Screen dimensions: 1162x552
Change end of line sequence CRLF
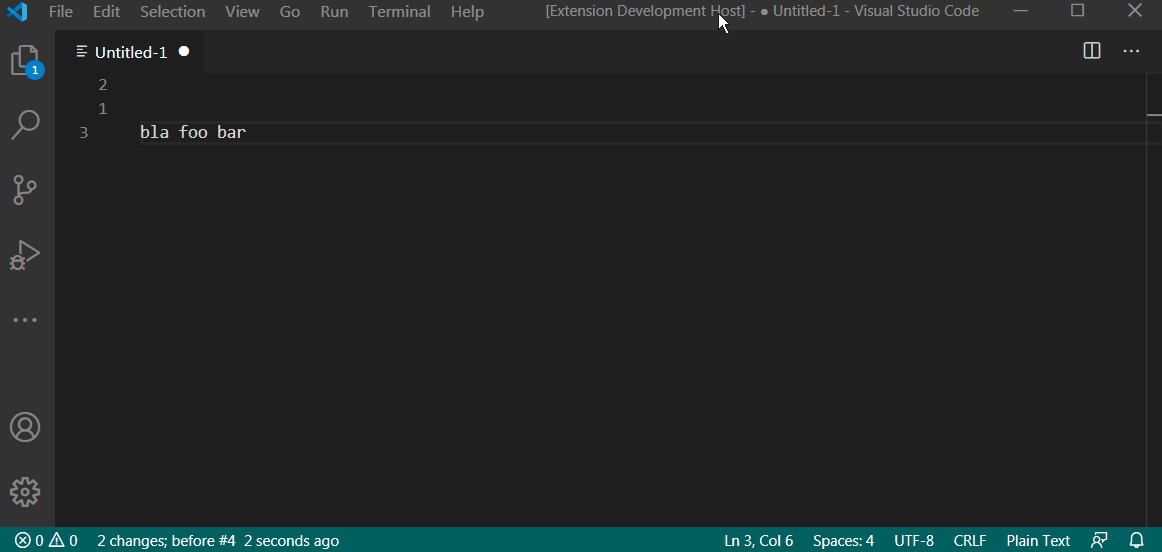point(970,541)
